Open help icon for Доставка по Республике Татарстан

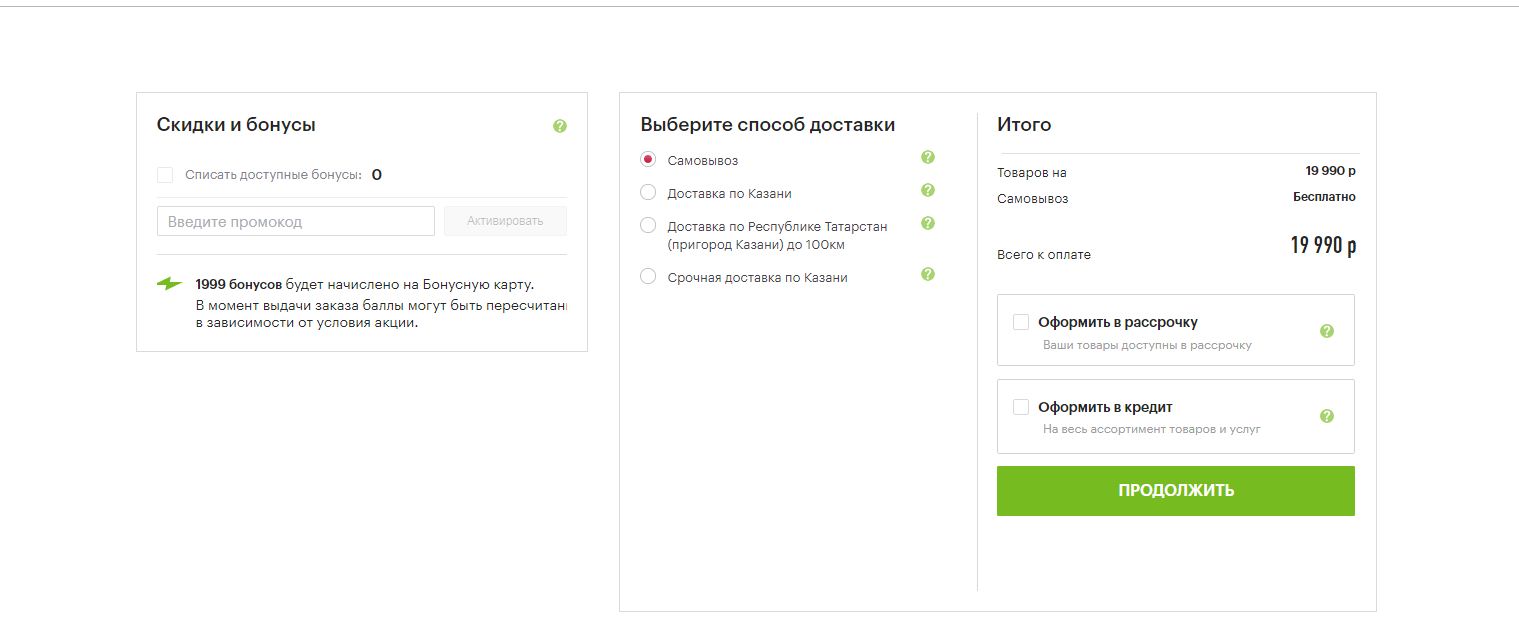pos(928,223)
